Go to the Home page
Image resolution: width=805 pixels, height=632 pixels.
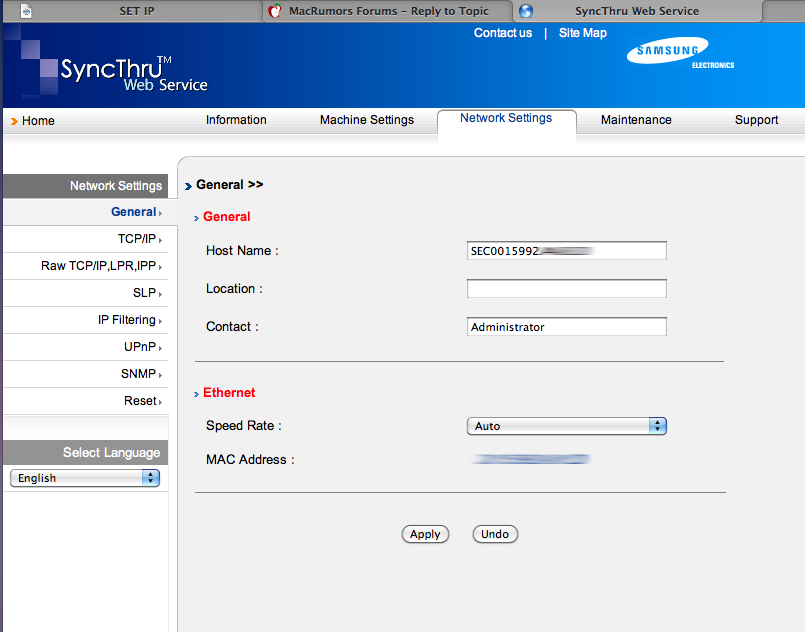(x=38, y=121)
